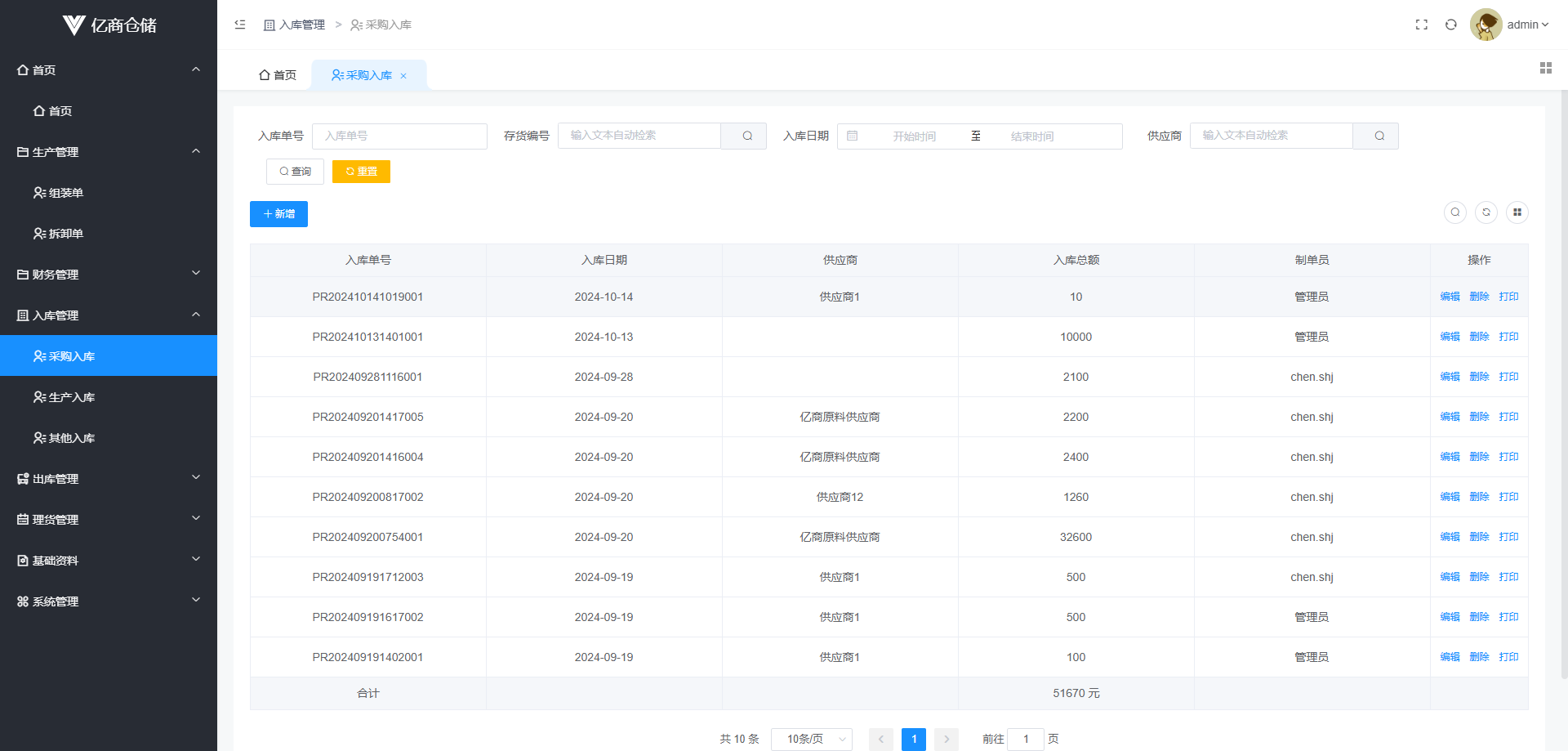
Task: Refresh the table using round refresh icon
Action: pyautogui.click(x=1486, y=212)
